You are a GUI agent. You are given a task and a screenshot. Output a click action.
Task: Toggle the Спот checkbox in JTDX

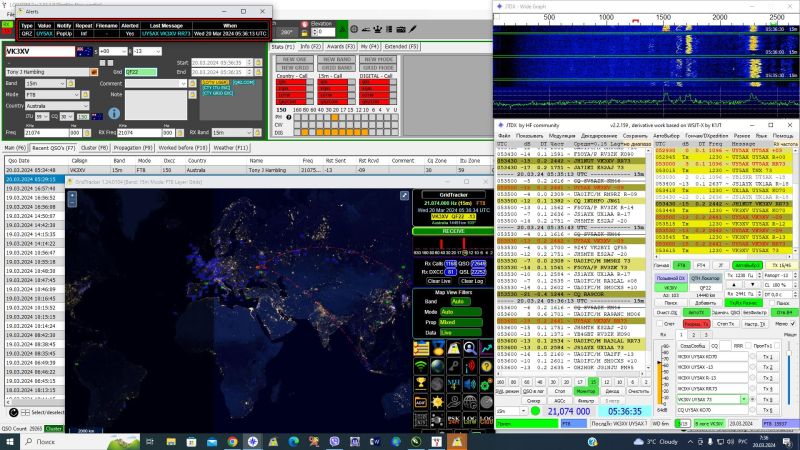pyautogui.click(x=659, y=323)
